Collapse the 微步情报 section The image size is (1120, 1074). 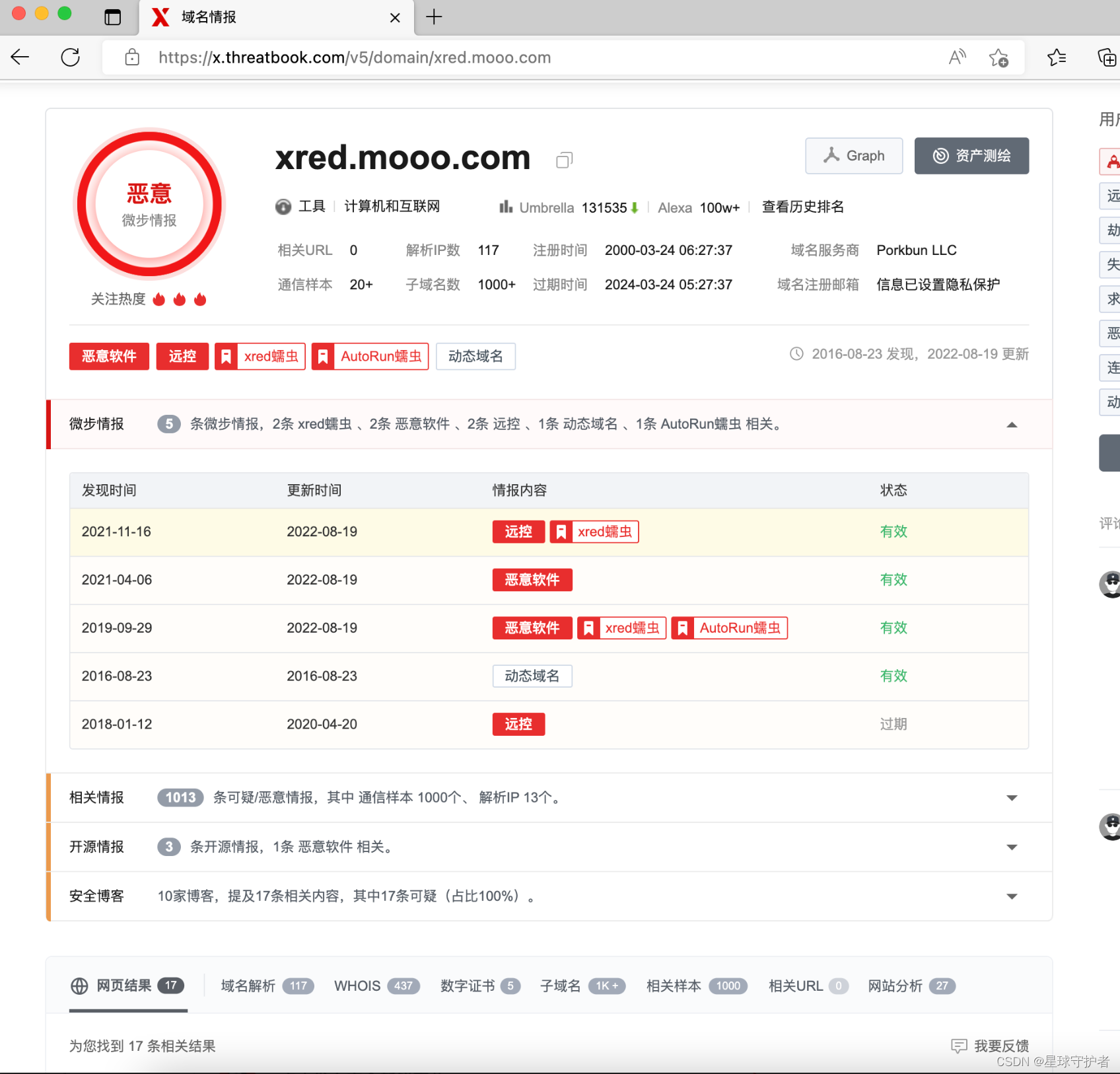pos(1012,425)
